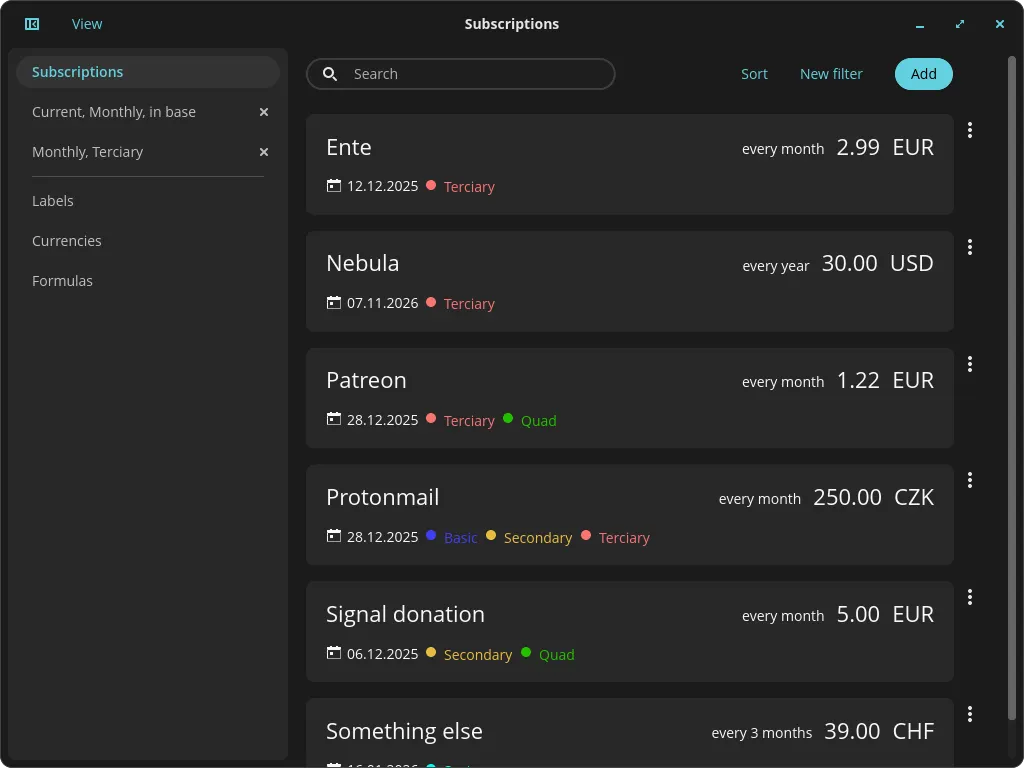Open the View menu
The height and width of the screenshot is (768, 1024).
87,24
